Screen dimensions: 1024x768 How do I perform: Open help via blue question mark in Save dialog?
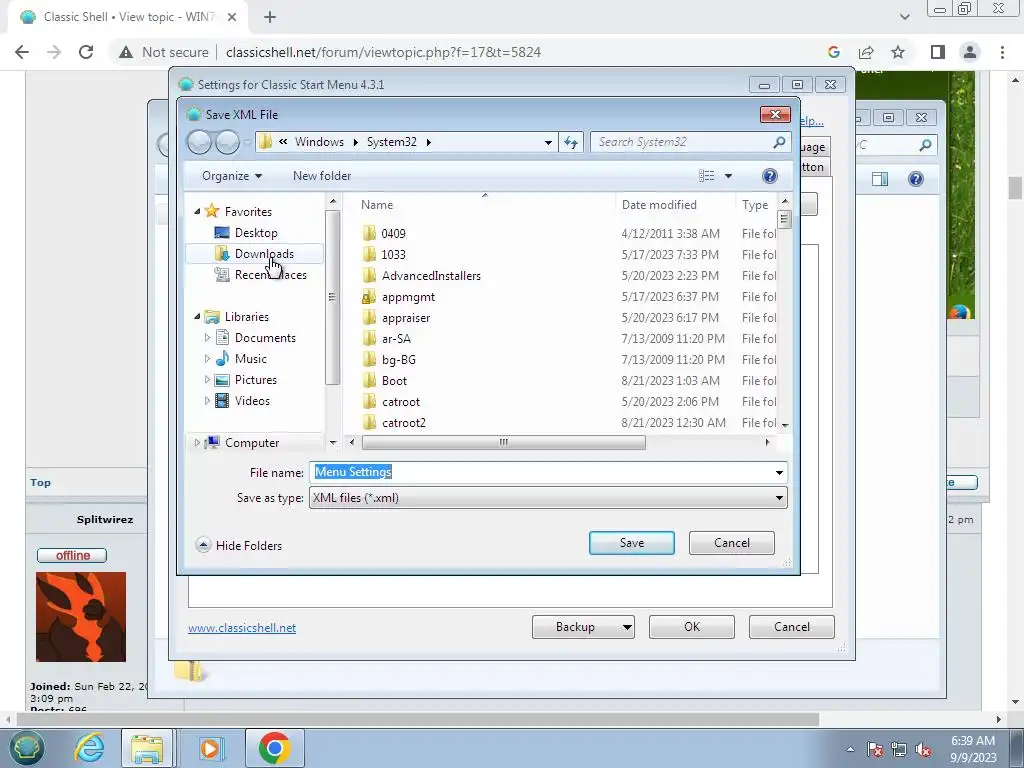[769, 176]
